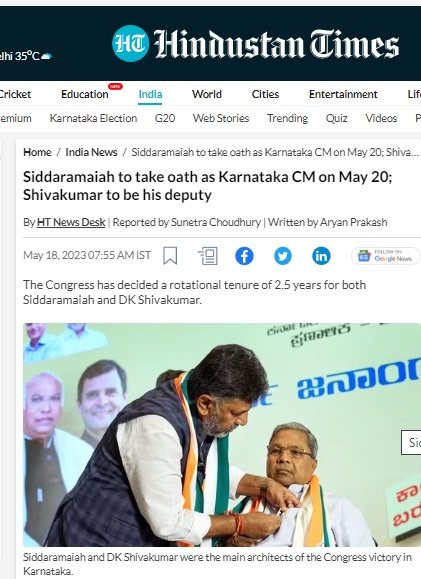The width and height of the screenshot is (421, 579).
Task: Open the Siddaramaiah and Shivakumar article photo
Action: (x=222, y=435)
